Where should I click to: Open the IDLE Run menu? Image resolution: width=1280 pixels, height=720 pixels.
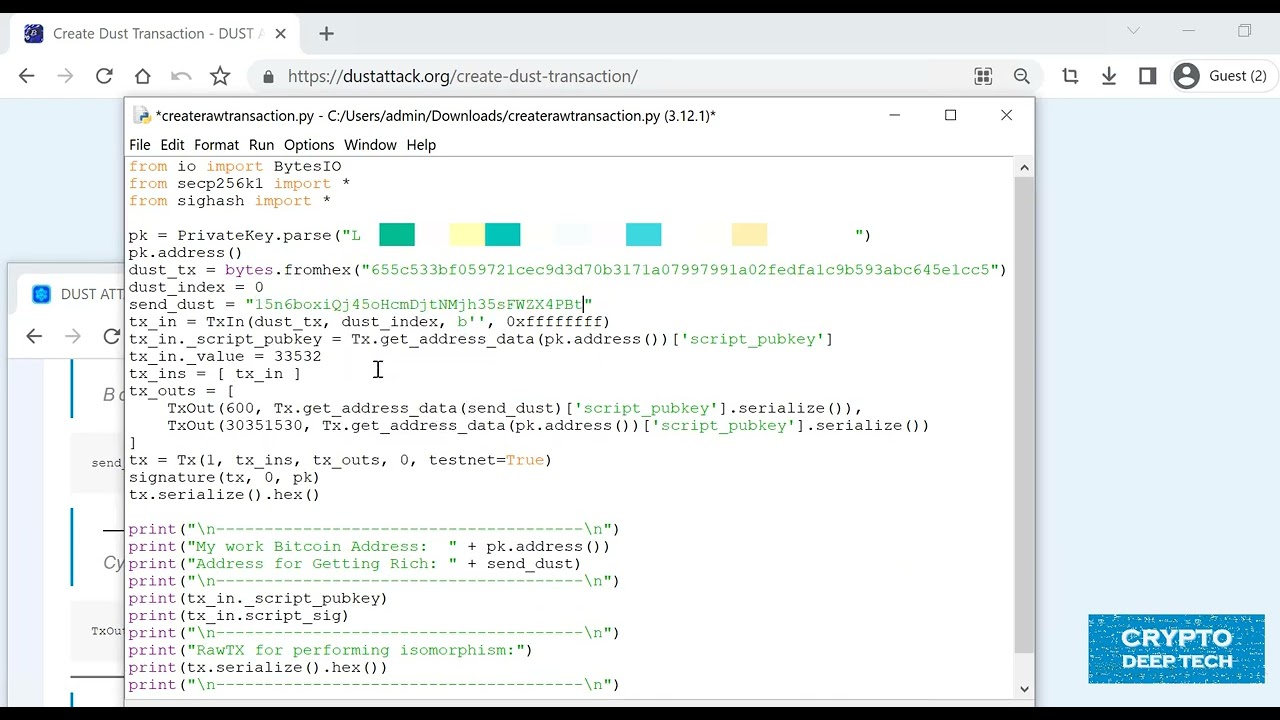pos(261,145)
